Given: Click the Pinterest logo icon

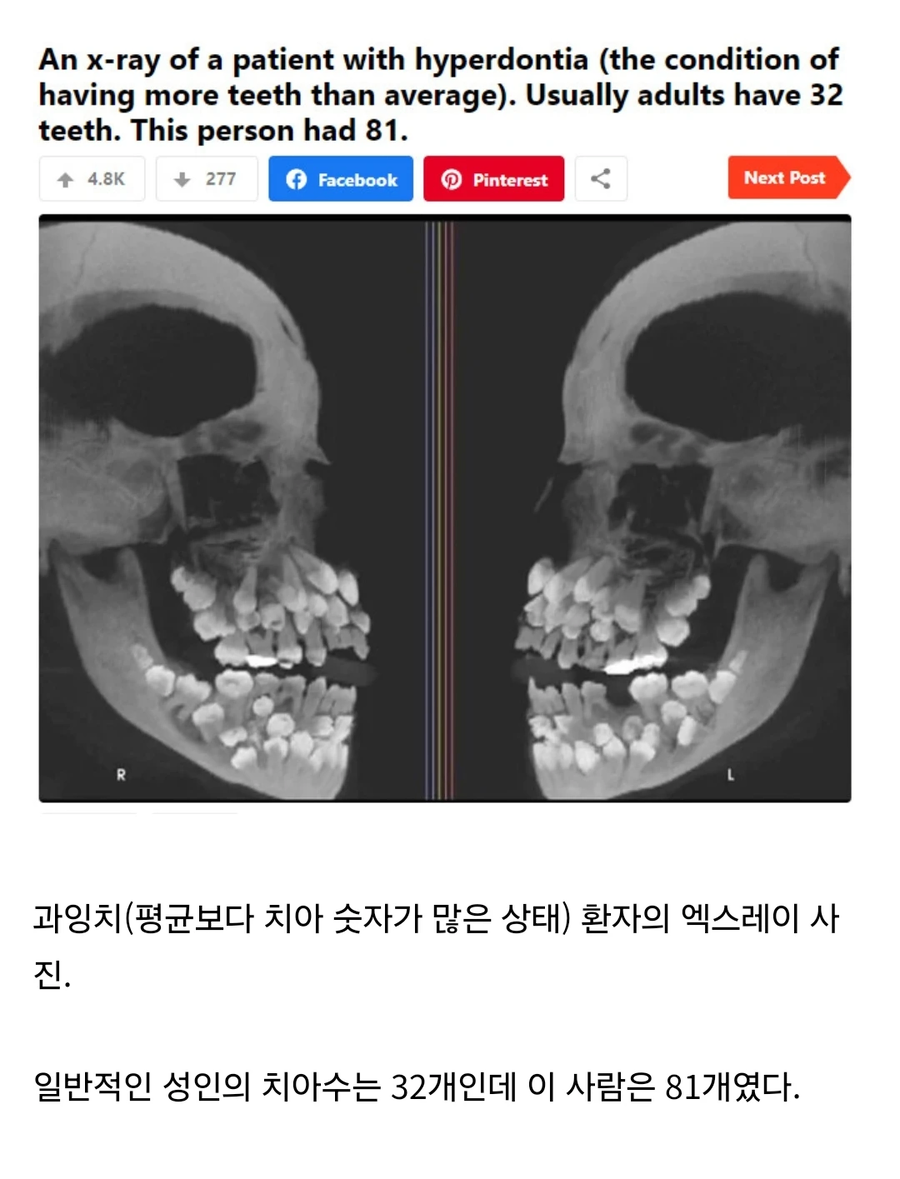Looking at the screenshot, I should coord(451,180).
